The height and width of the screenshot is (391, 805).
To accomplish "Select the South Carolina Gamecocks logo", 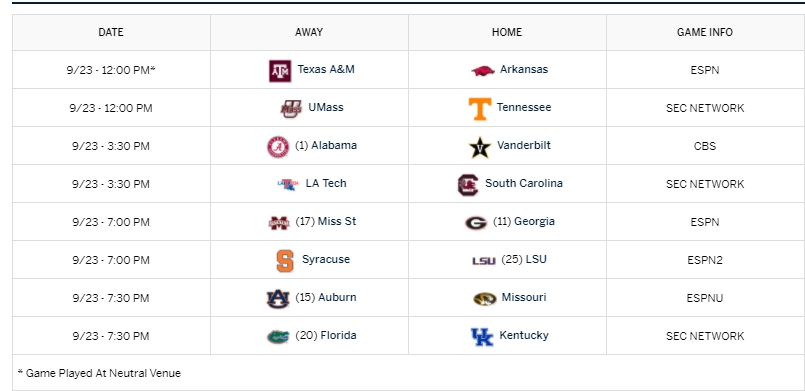I will click(x=468, y=185).
